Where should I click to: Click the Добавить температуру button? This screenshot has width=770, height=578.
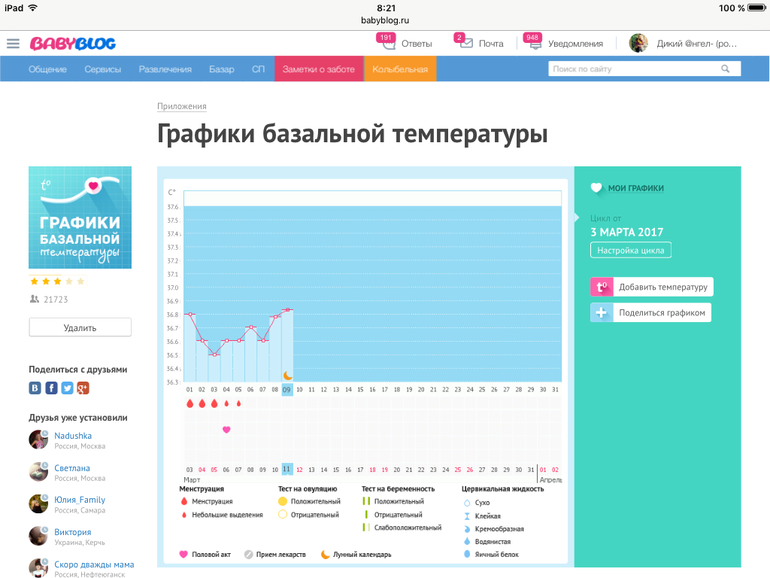pos(652,287)
